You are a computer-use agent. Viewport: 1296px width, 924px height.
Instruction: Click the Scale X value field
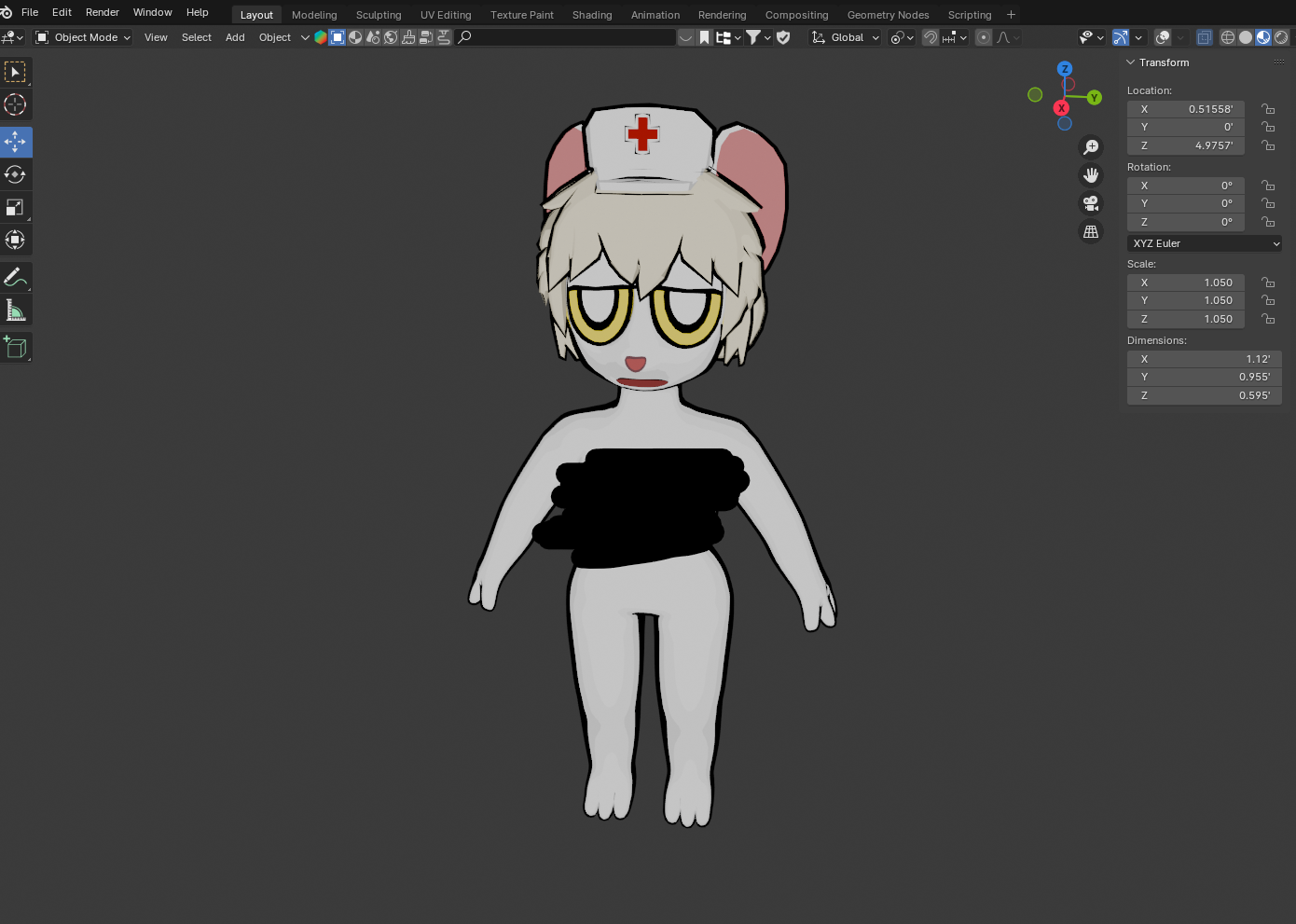[x=1185, y=283]
